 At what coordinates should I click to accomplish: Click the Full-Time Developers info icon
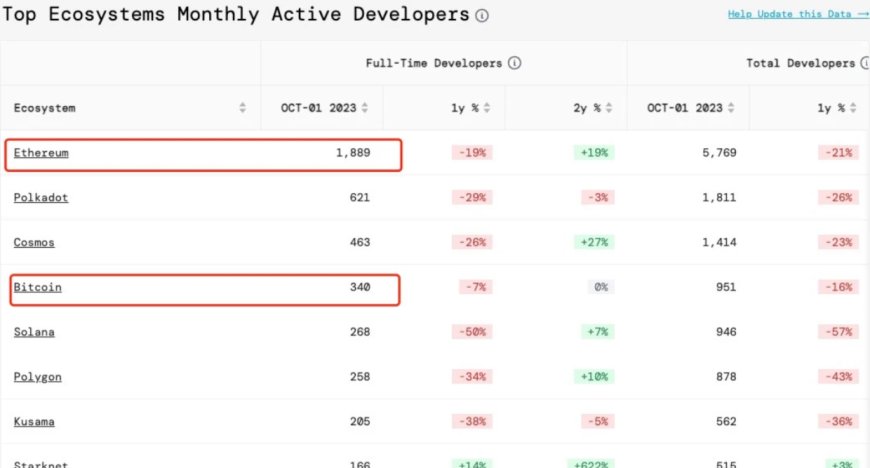pyautogui.click(x=514, y=63)
